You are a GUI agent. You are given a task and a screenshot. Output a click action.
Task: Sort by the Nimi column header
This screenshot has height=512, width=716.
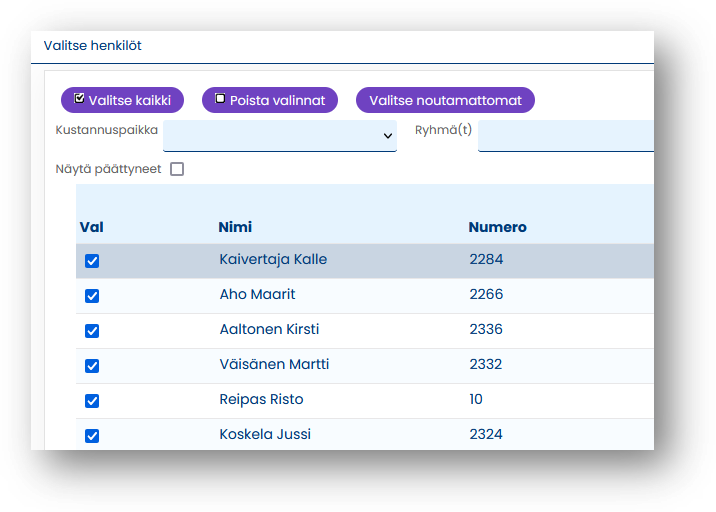tap(235, 227)
